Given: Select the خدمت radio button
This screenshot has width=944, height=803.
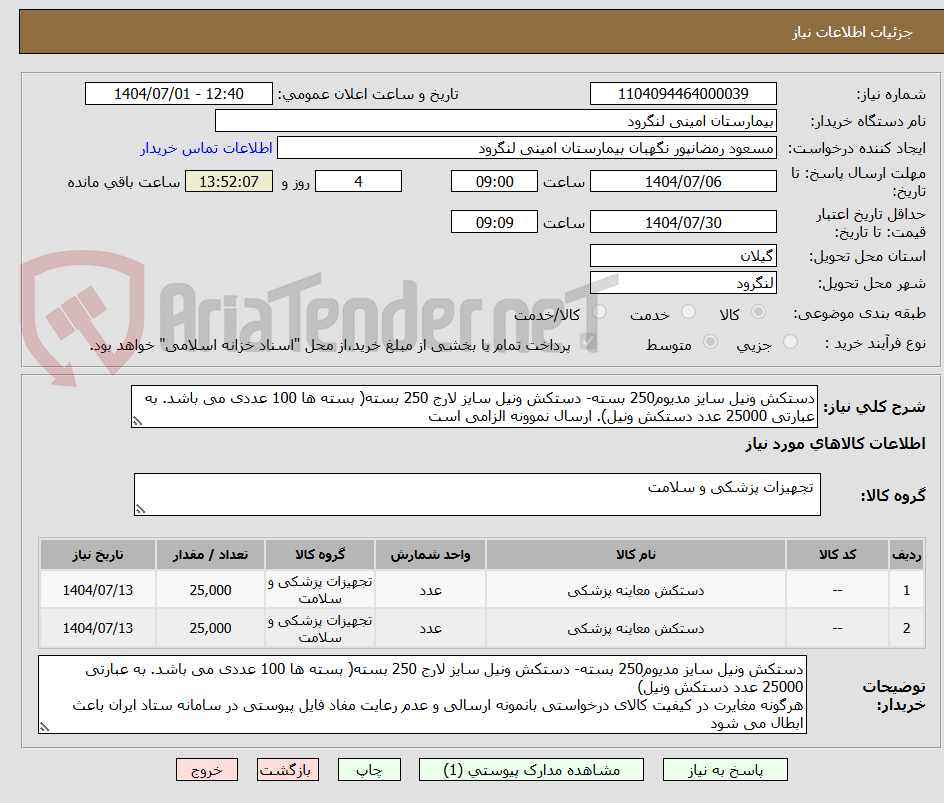Looking at the screenshot, I should click(687, 312).
